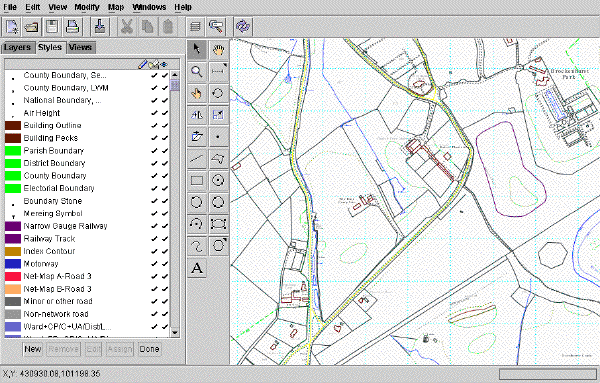Open the Map menu
Screen dimensions: 600x383
[x=116, y=7]
